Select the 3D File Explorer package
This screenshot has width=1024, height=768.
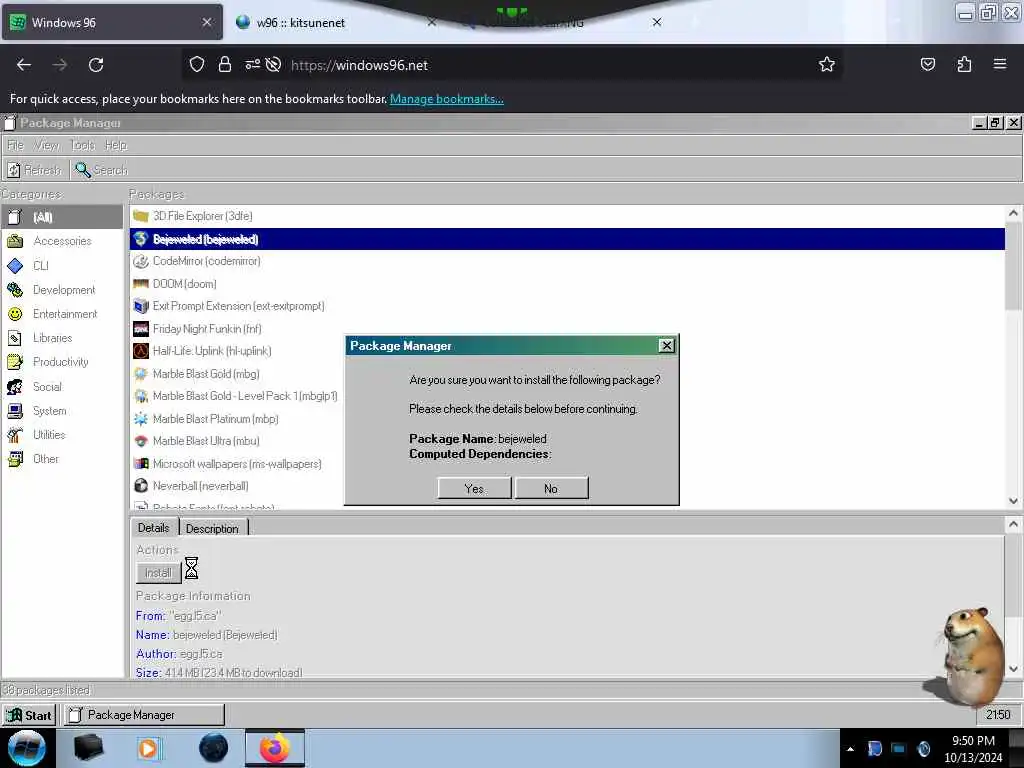point(567,216)
